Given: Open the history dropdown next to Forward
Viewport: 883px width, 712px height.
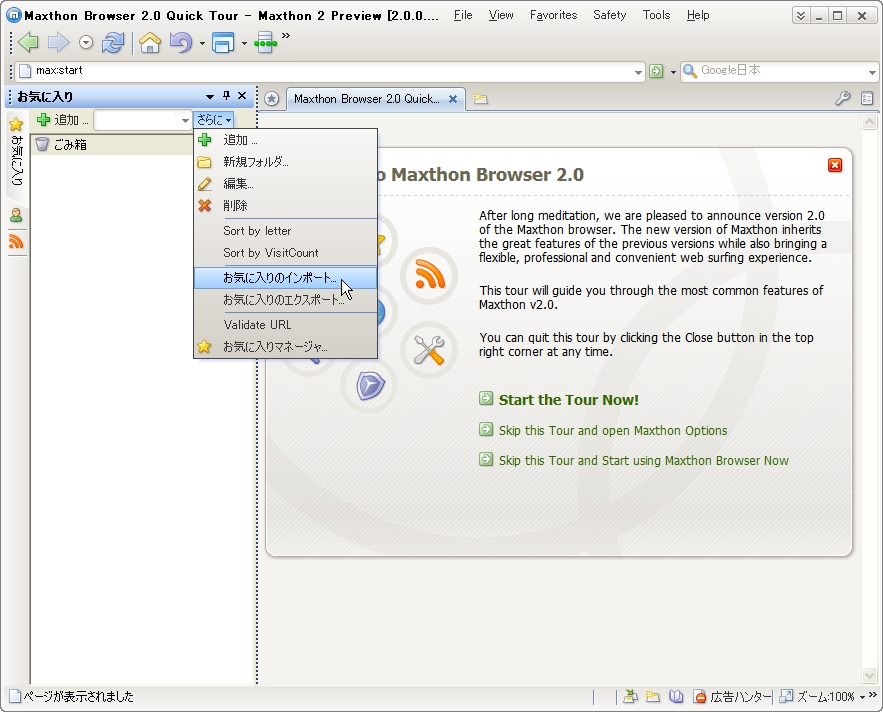Looking at the screenshot, I should tap(86, 42).
